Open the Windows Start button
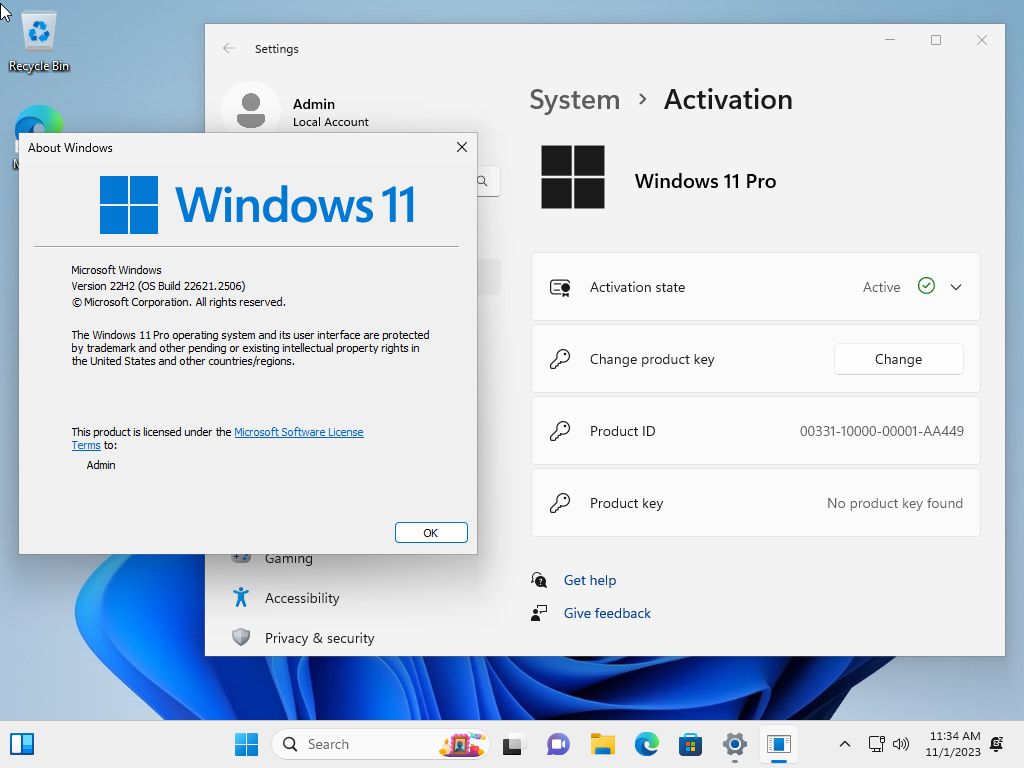The width and height of the screenshot is (1024, 768). pyautogui.click(x=246, y=744)
